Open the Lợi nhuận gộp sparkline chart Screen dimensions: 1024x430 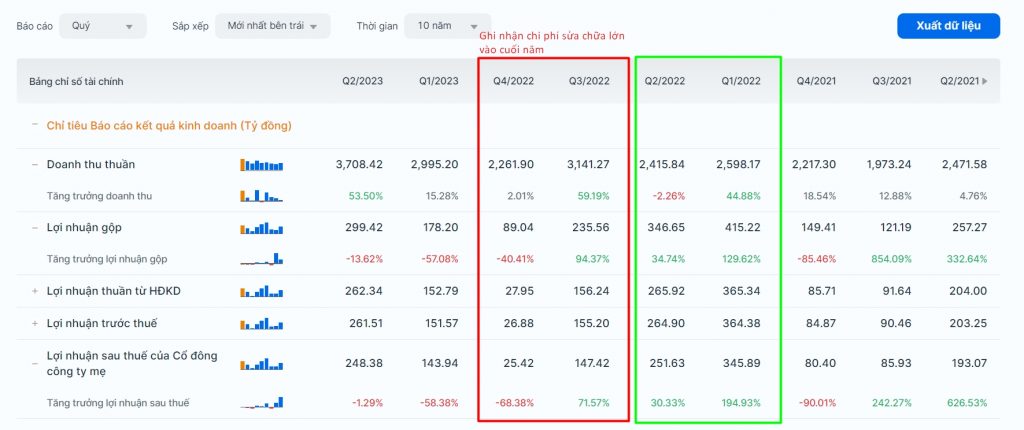coord(261,228)
